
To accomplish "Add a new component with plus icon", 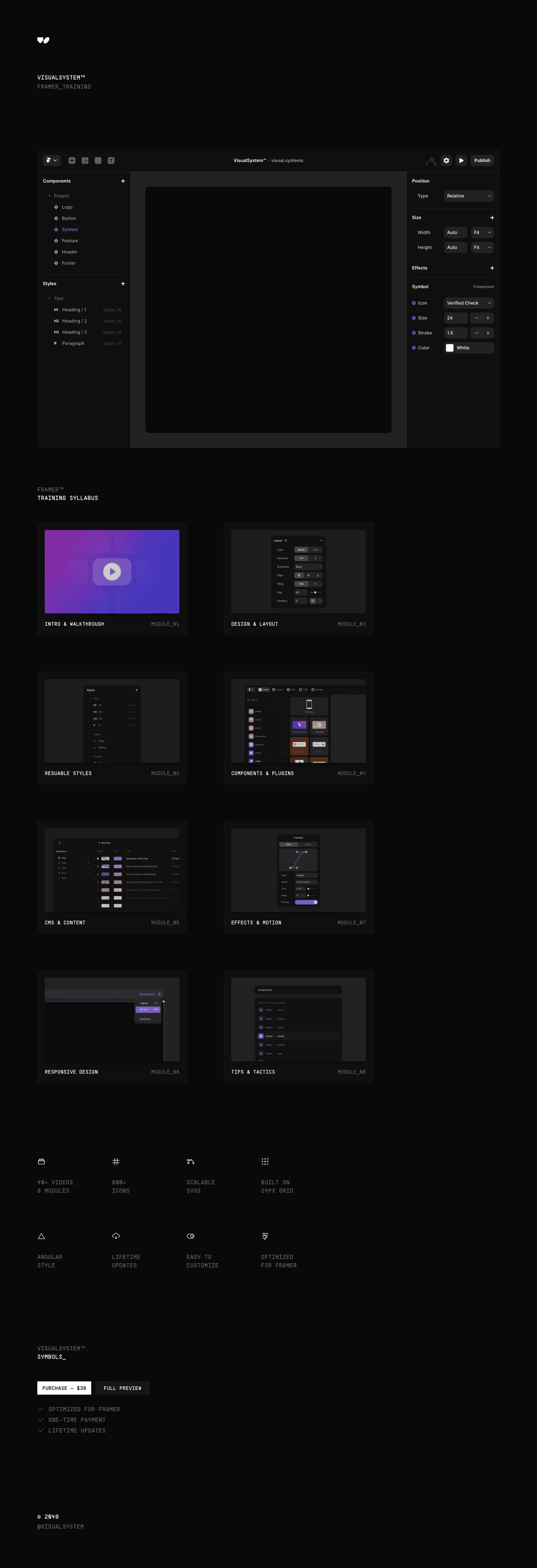I will click(123, 181).
